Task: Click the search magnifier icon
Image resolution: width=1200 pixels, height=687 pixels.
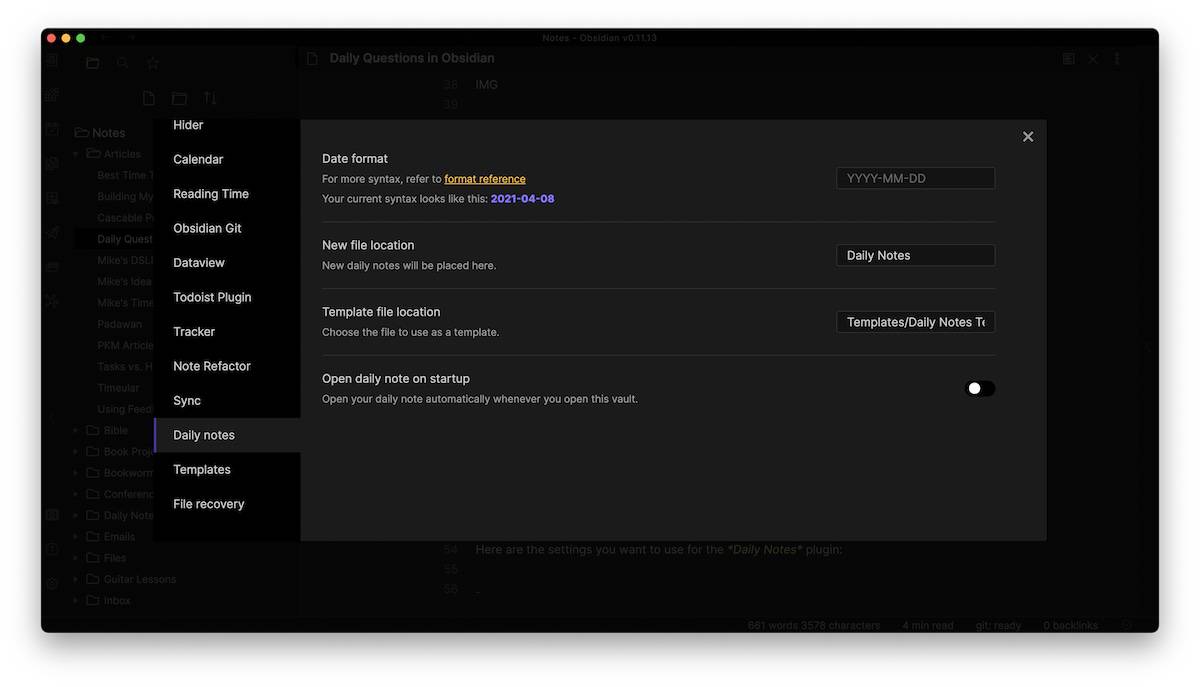Action: [x=122, y=63]
